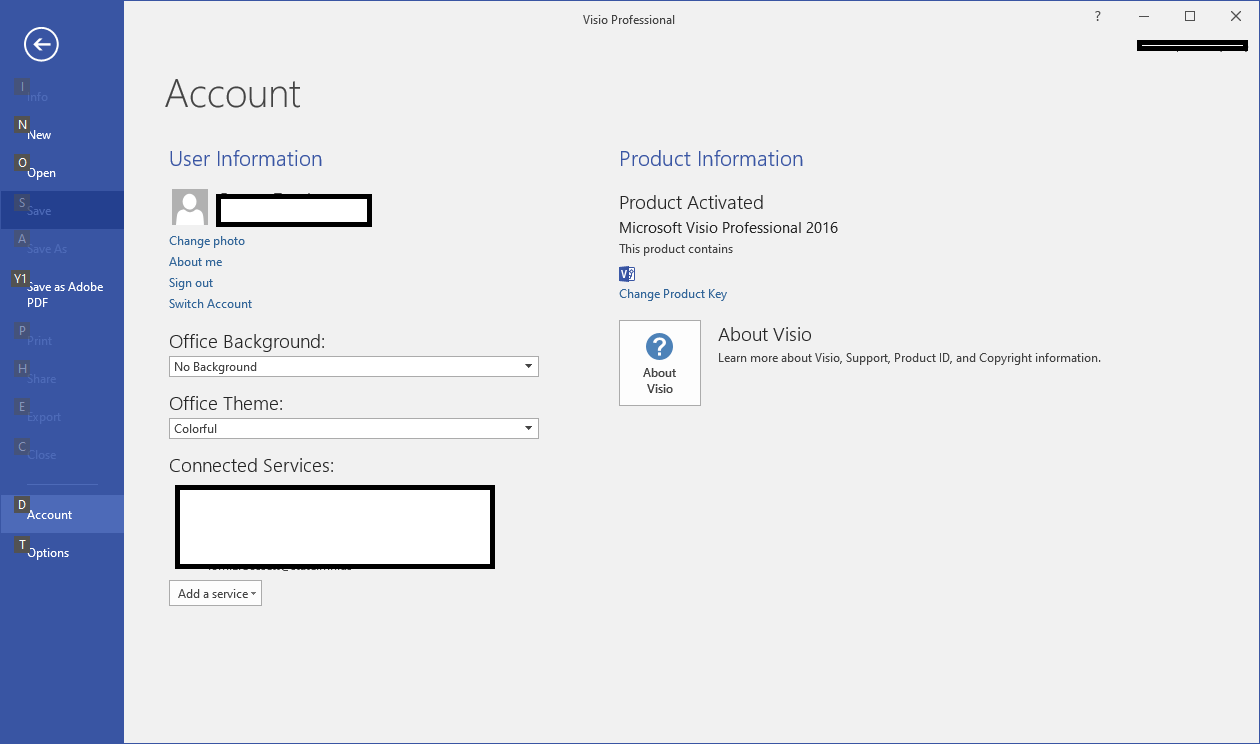Select Open in the backstage menu
Viewport: 1260px width, 744px height.
(x=62, y=173)
